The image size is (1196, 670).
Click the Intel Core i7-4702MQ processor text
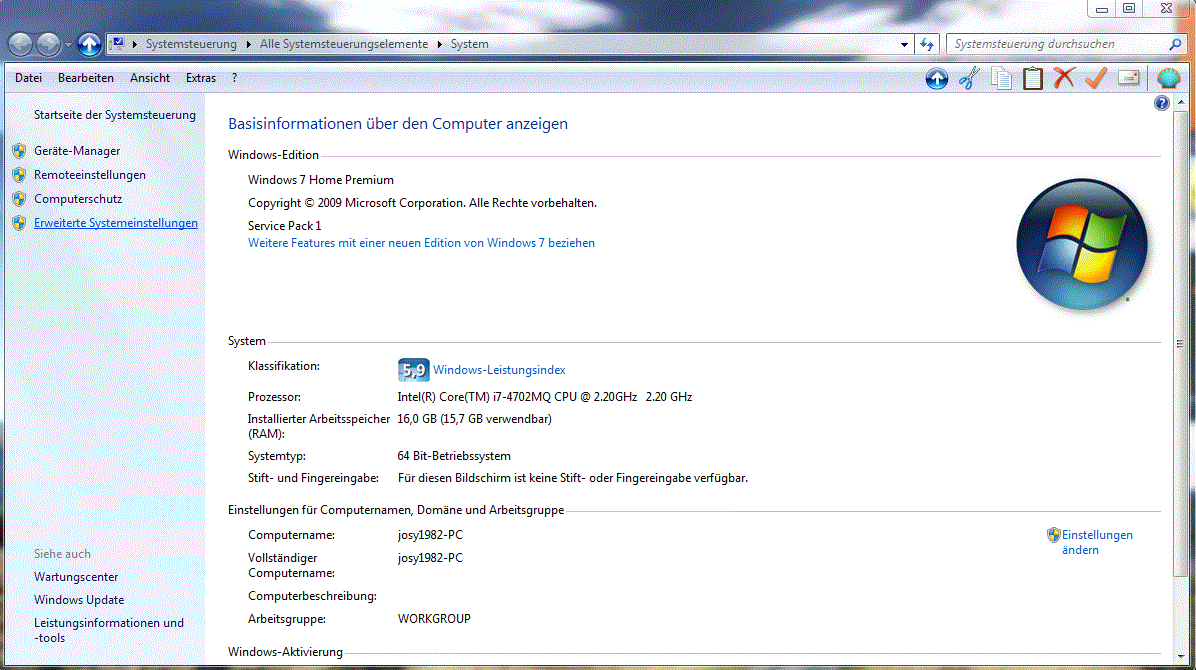545,397
